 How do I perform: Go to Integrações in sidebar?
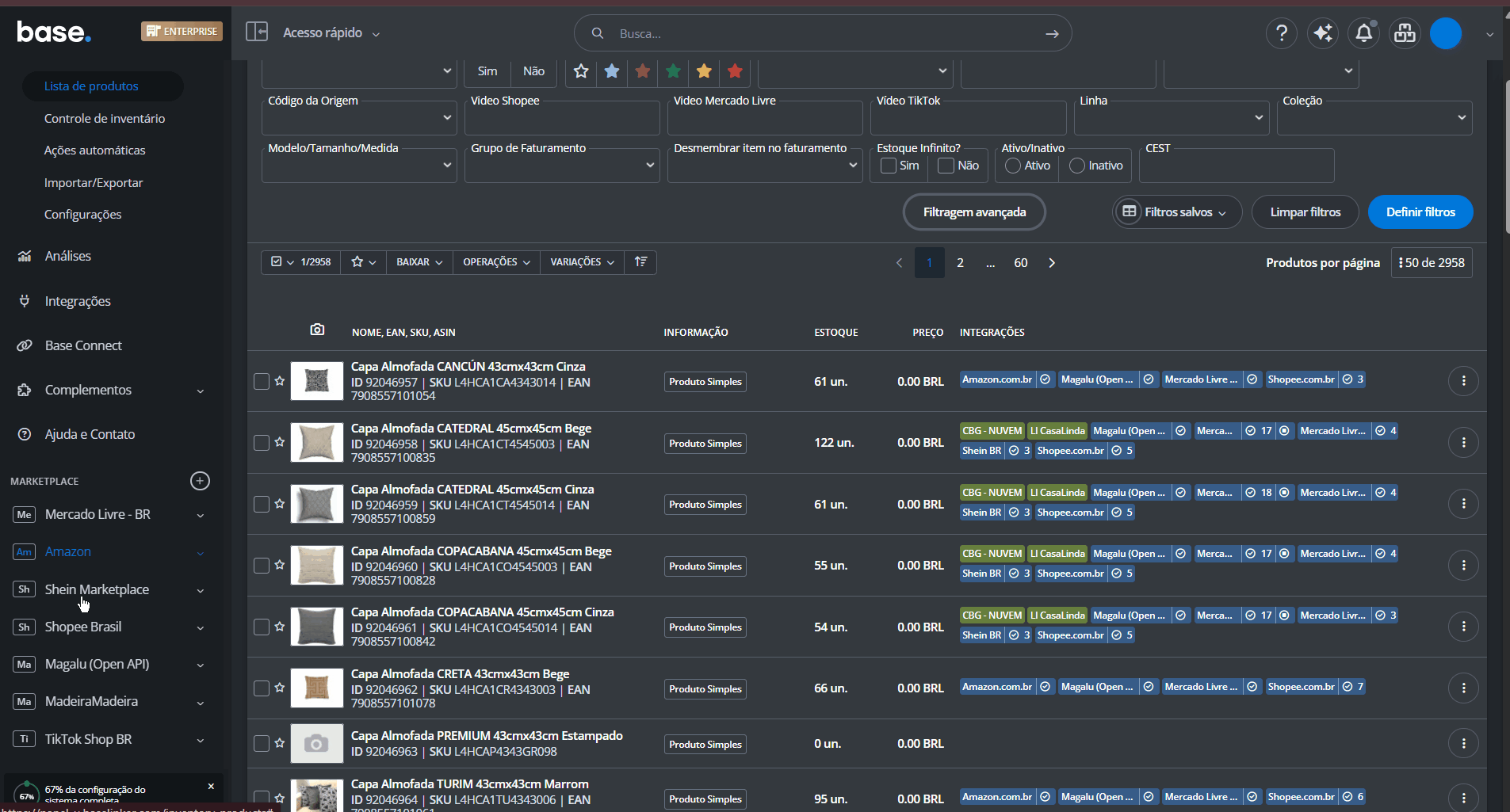click(78, 301)
